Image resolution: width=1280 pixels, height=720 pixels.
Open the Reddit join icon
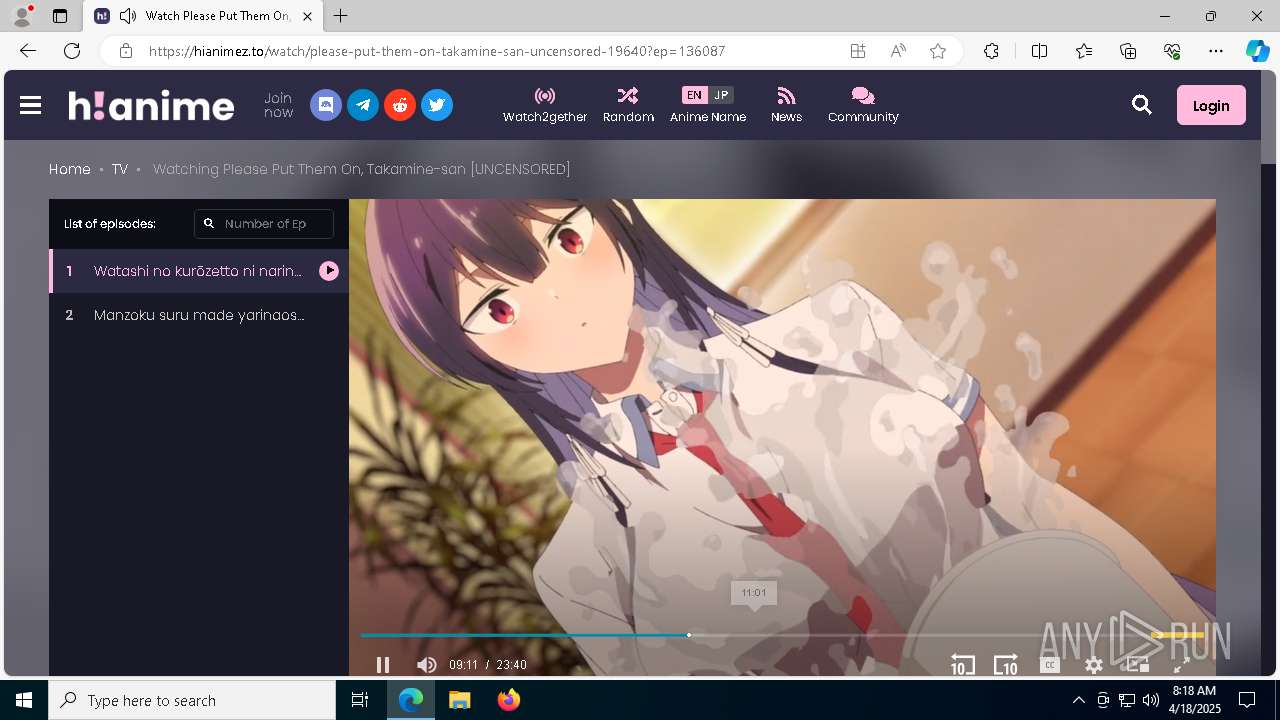400,105
